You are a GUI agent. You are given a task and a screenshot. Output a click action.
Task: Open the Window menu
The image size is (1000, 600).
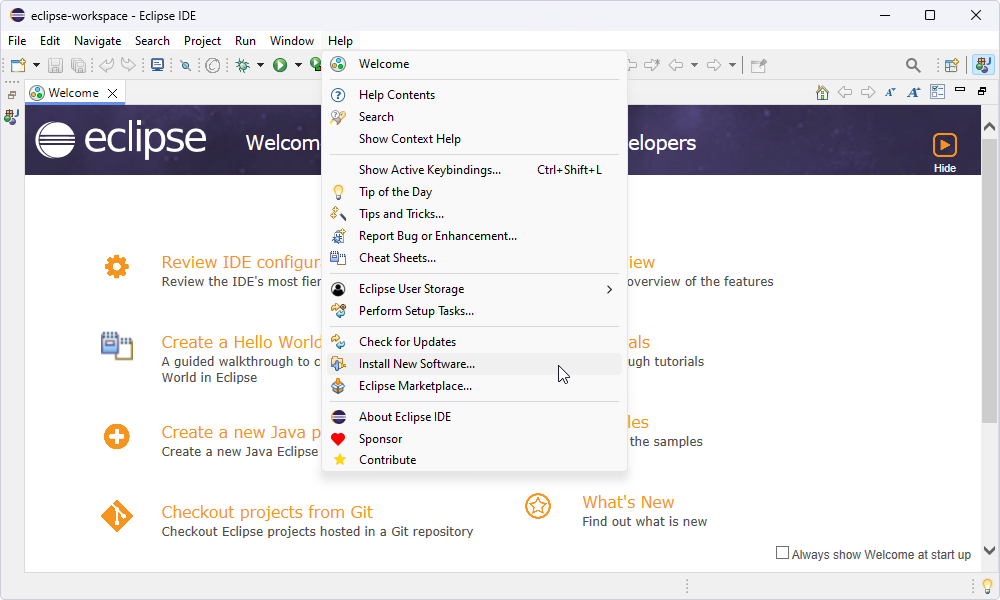(291, 41)
